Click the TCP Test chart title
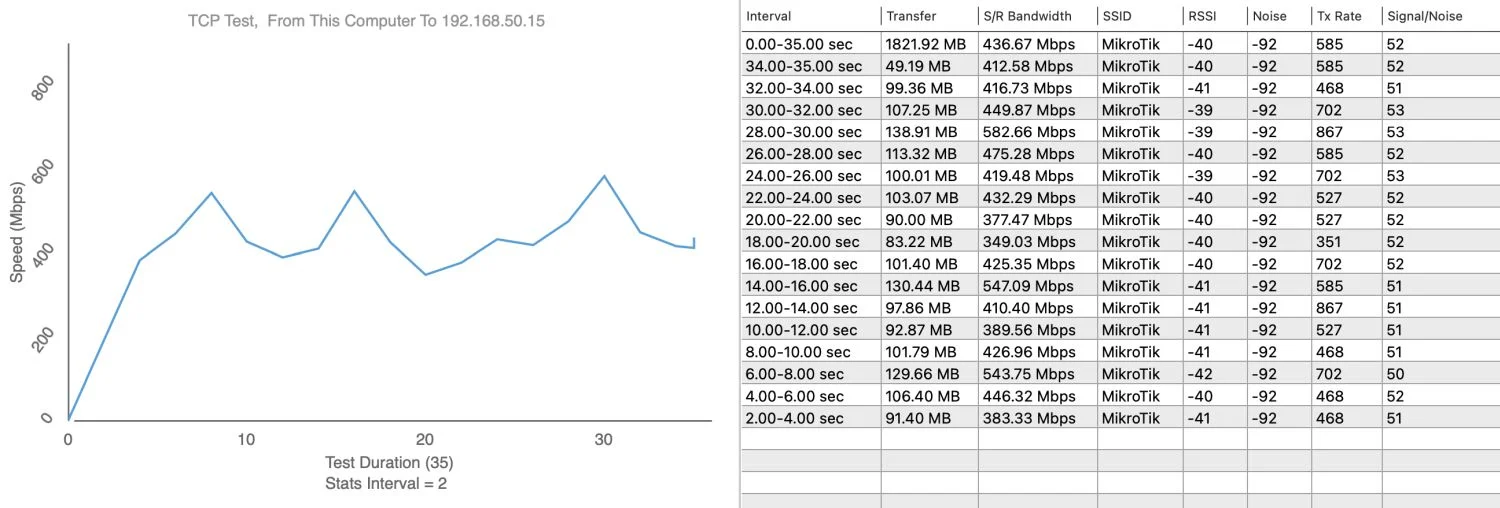 tap(366, 21)
